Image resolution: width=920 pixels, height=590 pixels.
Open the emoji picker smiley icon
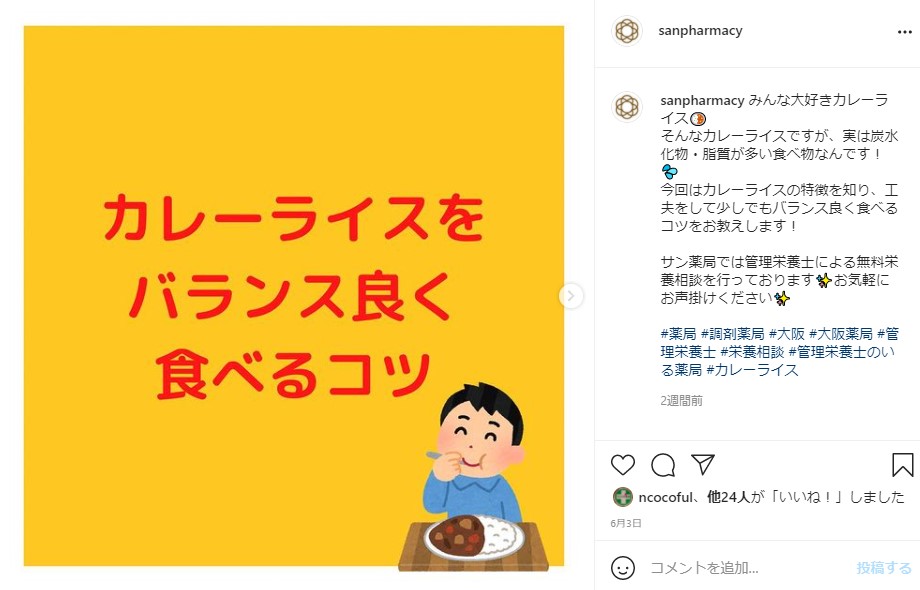(623, 568)
